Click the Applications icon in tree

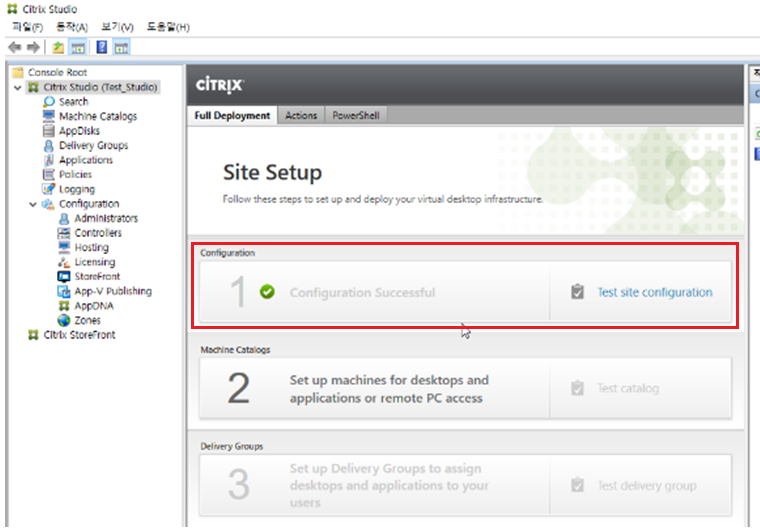[x=48, y=160]
